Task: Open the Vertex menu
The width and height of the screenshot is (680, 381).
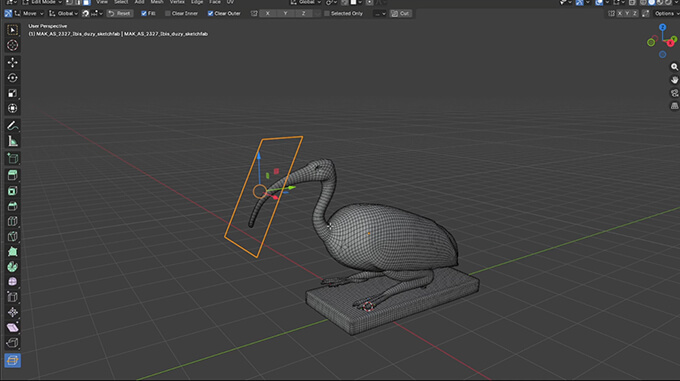Action: (177, 2)
